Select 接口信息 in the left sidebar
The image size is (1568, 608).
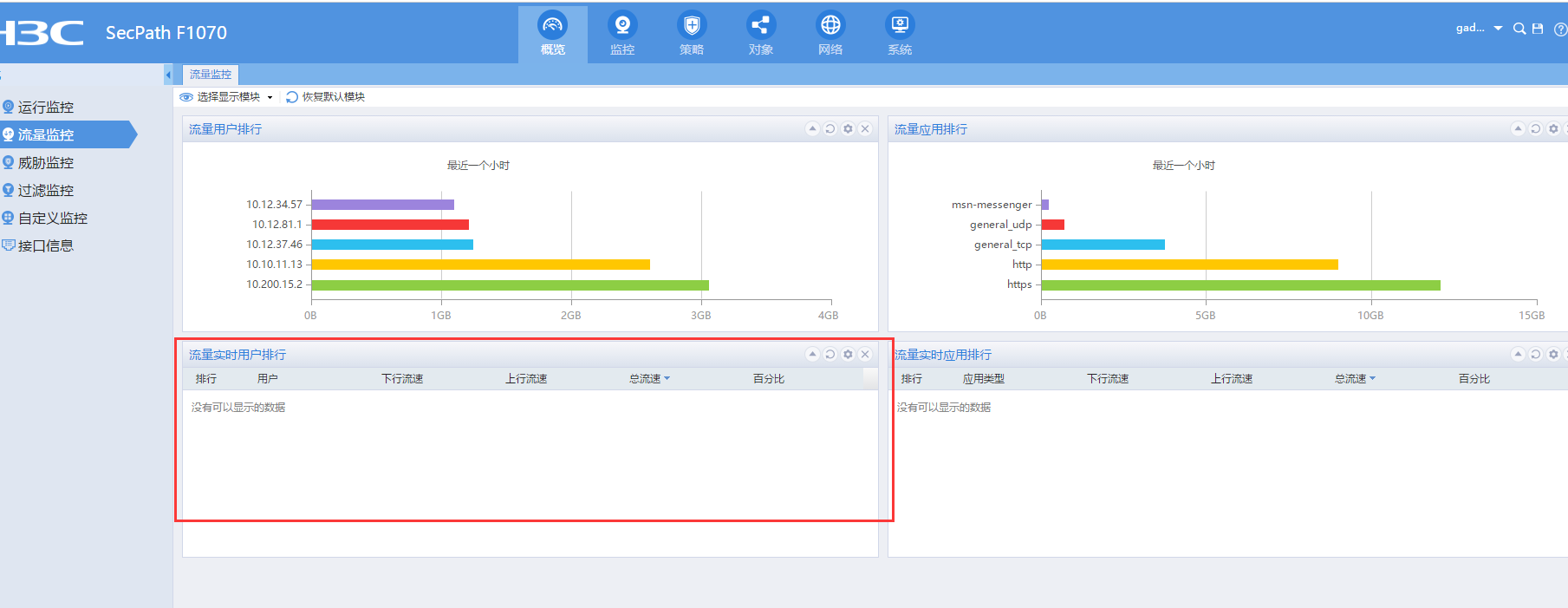click(x=45, y=246)
